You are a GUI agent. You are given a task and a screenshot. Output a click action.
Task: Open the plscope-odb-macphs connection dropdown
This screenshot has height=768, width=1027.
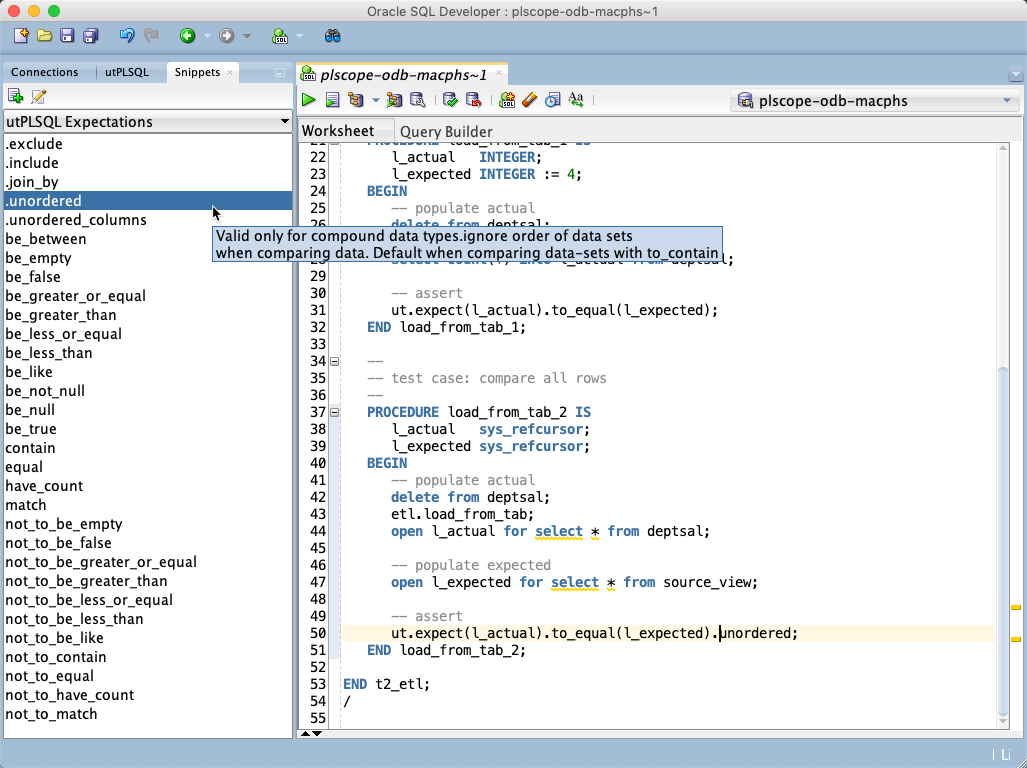(x=1005, y=99)
